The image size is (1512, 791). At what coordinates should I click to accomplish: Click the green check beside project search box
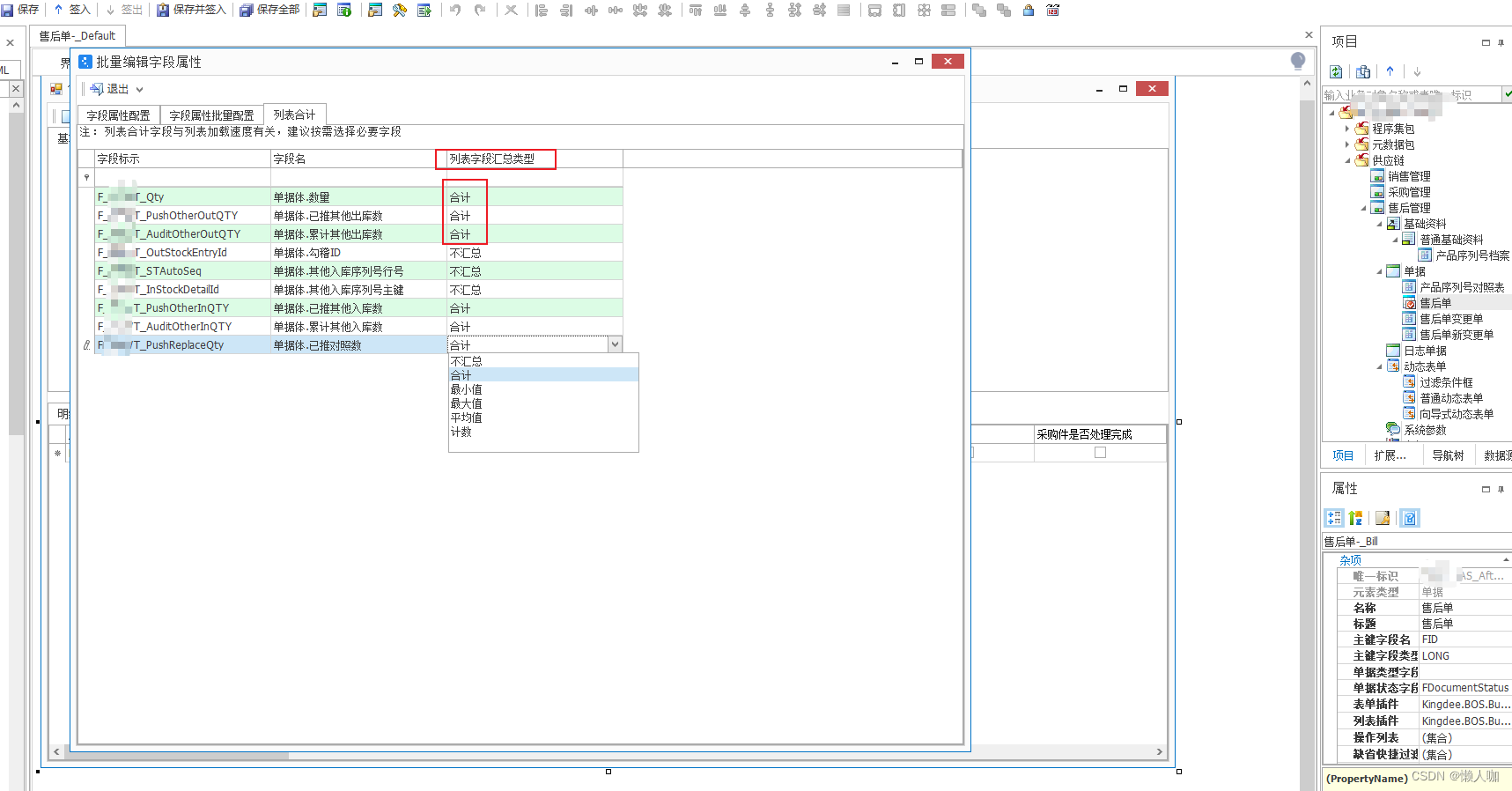(x=1507, y=93)
